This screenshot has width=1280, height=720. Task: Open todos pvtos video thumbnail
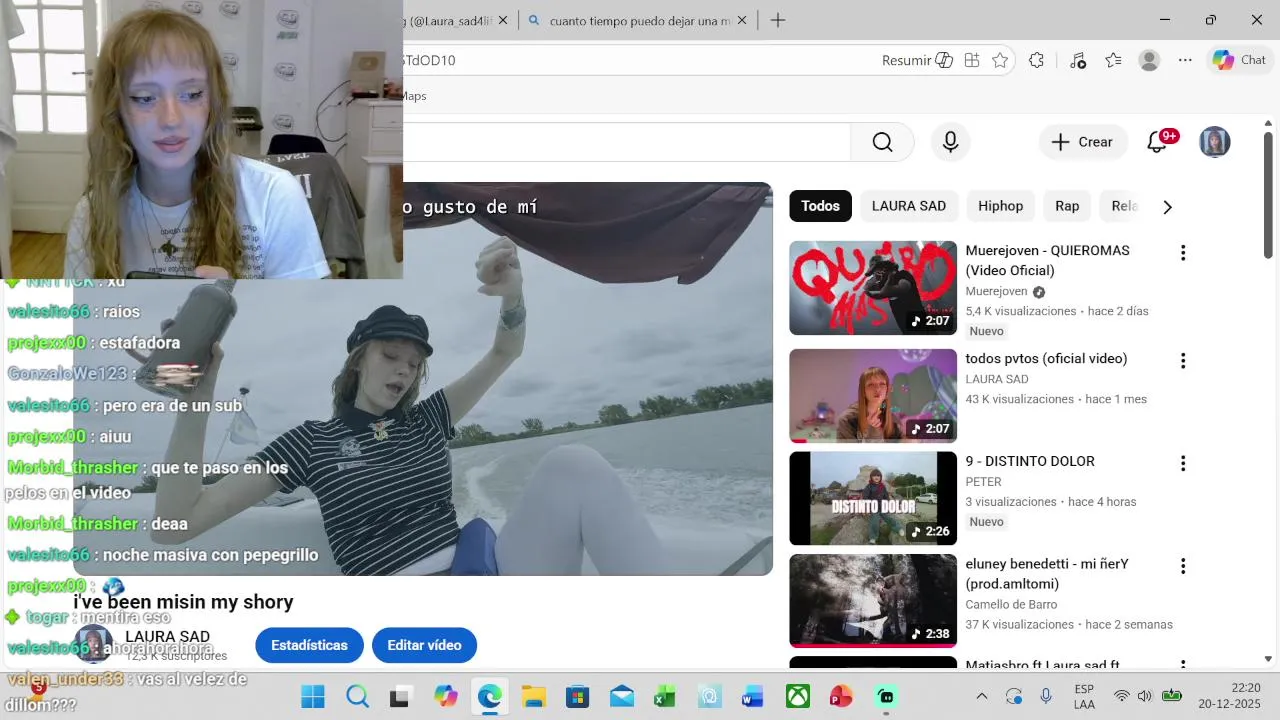coord(873,396)
